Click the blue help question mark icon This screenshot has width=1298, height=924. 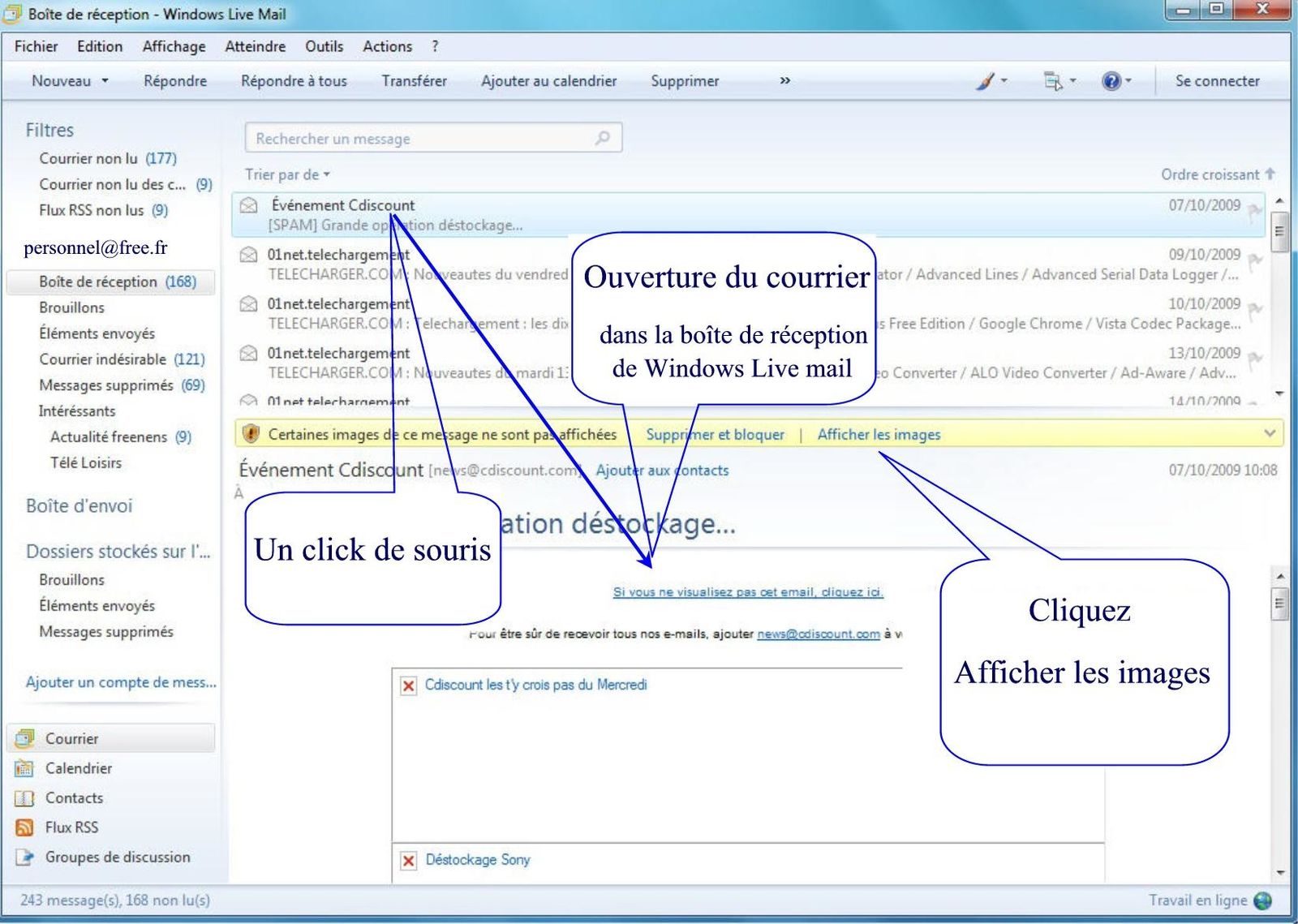click(1111, 81)
